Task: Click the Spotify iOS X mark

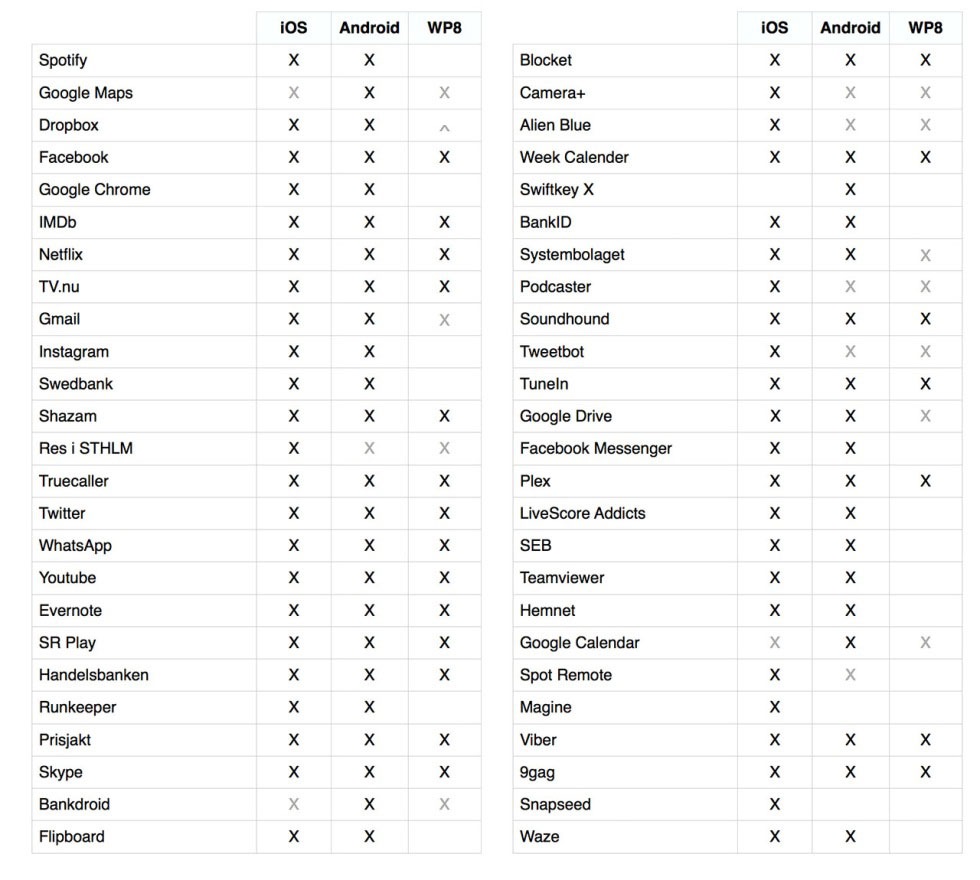Action: point(293,60)
